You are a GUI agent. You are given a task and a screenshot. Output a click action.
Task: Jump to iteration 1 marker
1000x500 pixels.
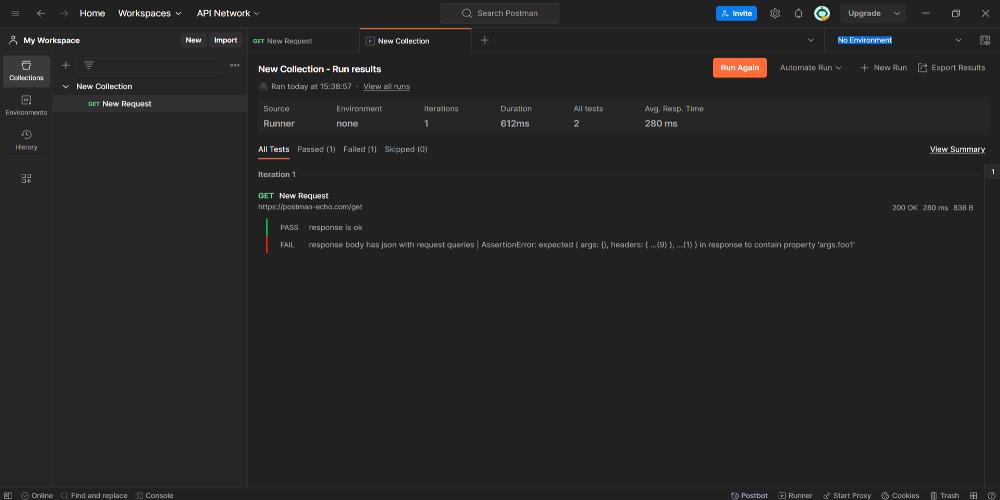click(992, 172)
